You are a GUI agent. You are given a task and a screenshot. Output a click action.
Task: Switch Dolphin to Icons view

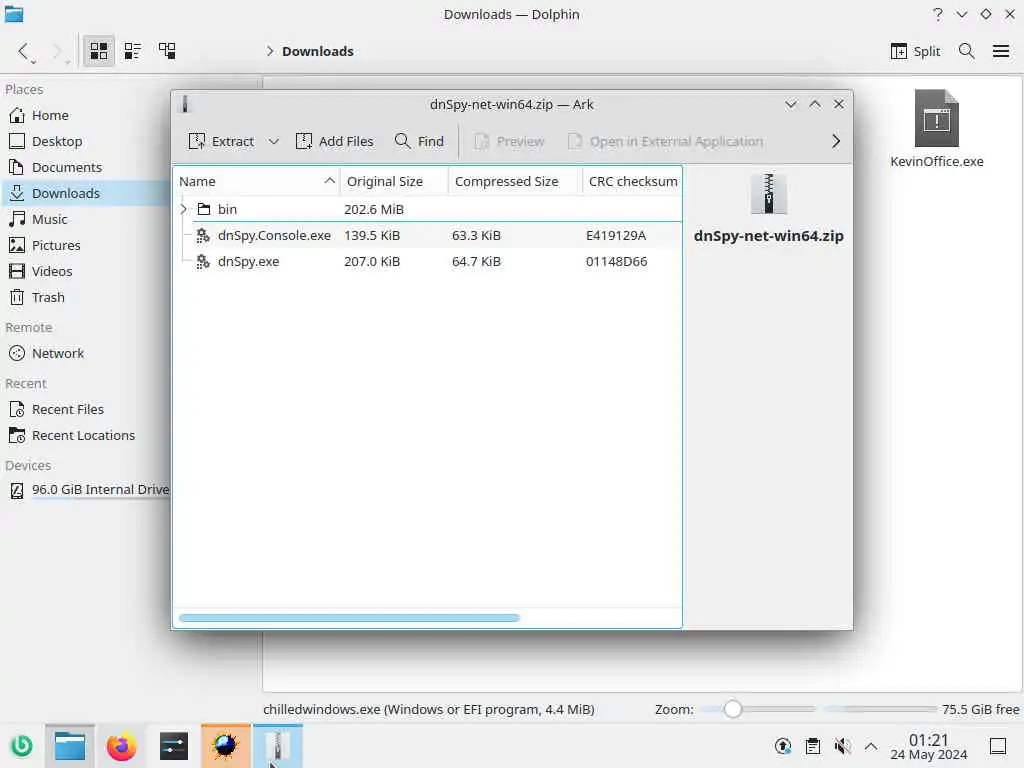[x=99, y=51]
